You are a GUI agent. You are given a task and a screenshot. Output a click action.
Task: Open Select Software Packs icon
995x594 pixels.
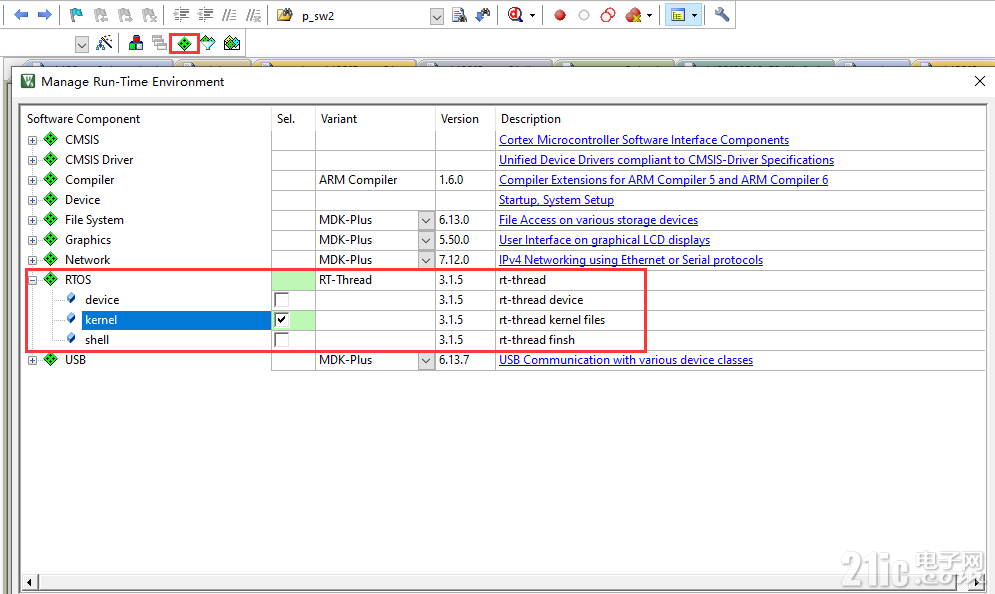coord(208,43)
